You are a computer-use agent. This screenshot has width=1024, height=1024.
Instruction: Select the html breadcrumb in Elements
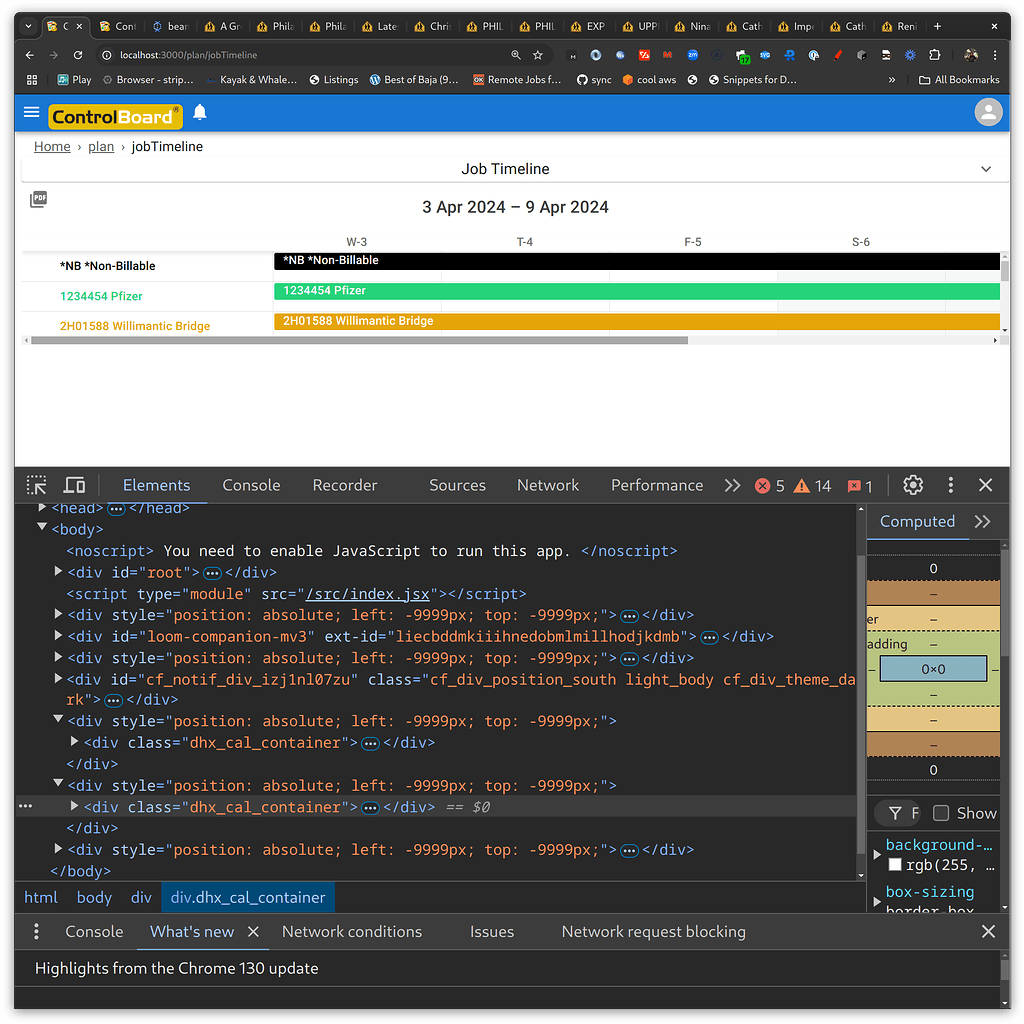point(40,897)
